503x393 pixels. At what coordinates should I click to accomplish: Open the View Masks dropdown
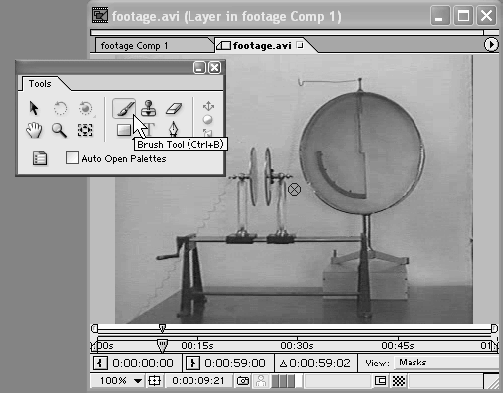447,363
